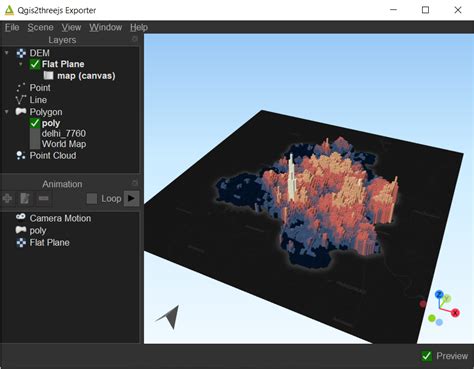Screen dimensions: 474x369
Task: Click the Camera Motion icon
Action: tap(21, 217)
